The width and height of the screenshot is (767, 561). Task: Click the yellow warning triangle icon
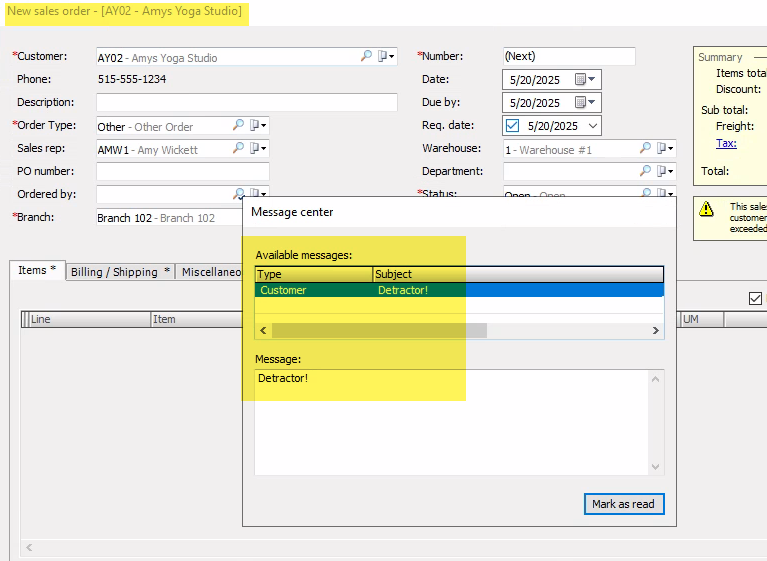pos(706,209)
